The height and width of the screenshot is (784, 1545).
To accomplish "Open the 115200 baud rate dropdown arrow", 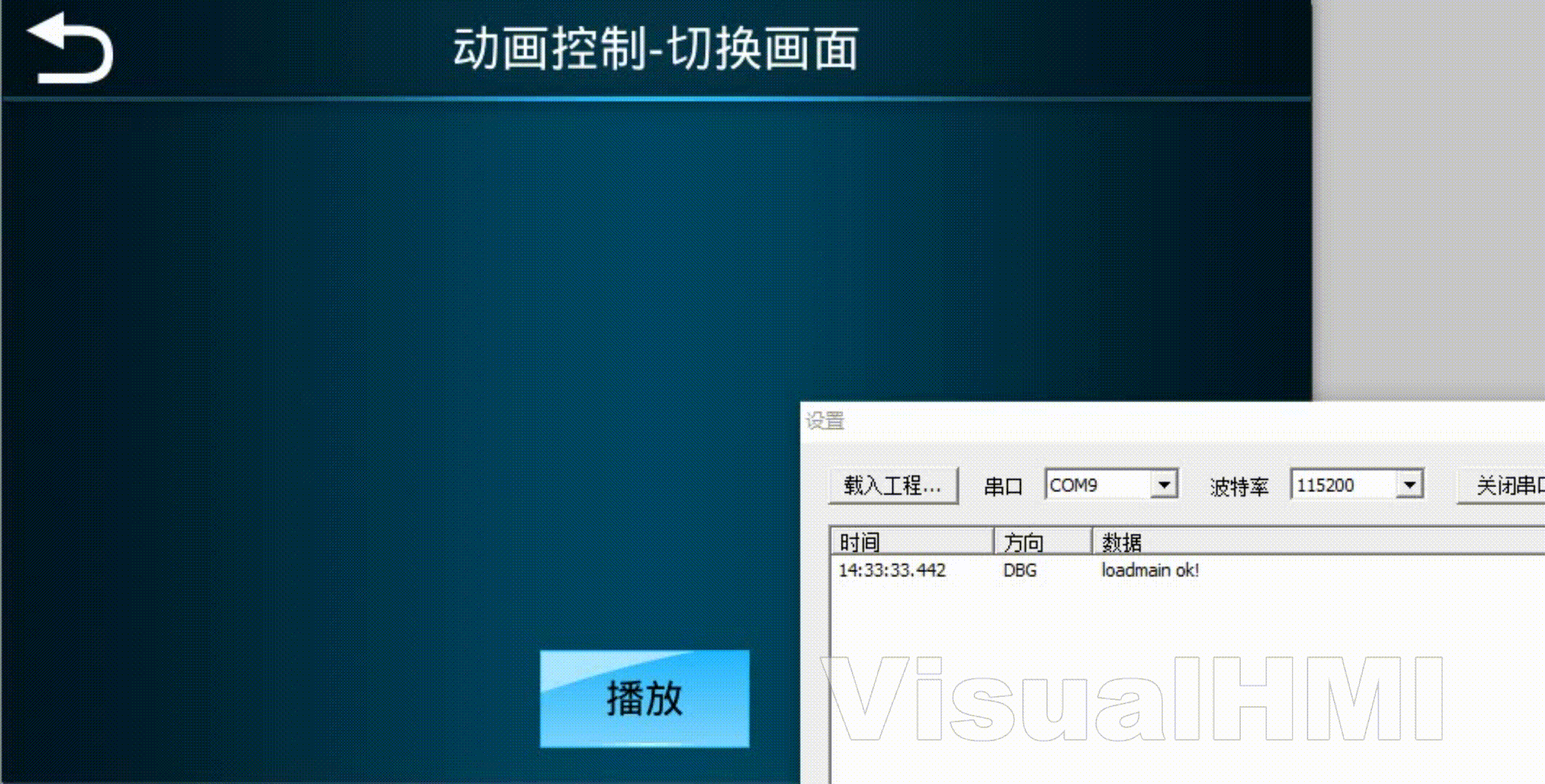I will click(x=1409, y=484).
